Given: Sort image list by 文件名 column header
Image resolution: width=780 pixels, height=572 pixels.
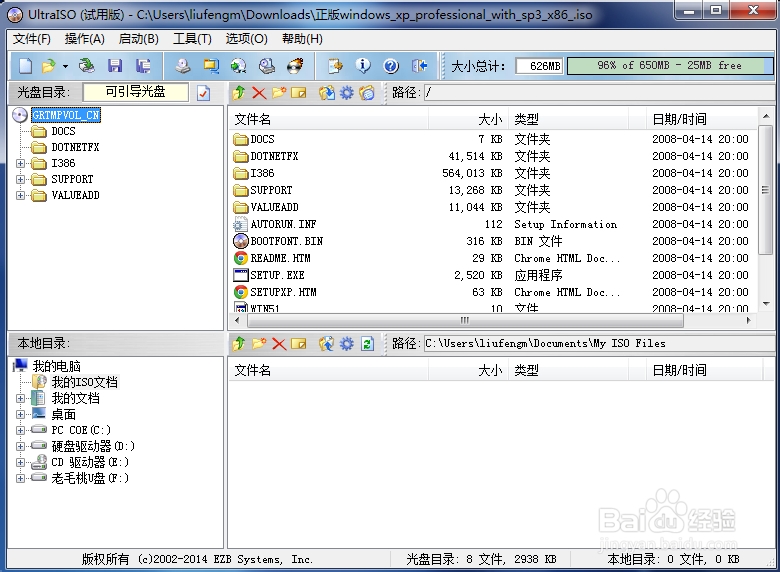Looking at the screenshot, I should (x=328, y=119).
